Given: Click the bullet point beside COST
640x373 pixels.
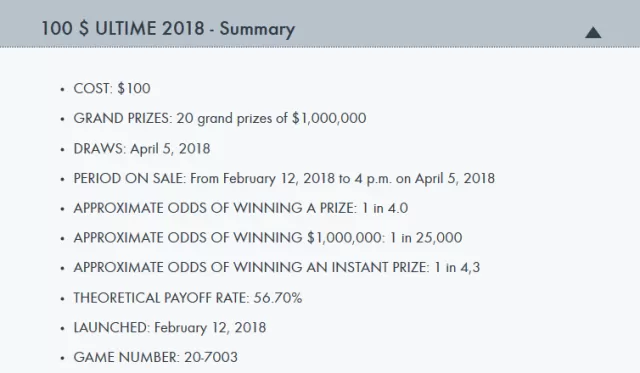Looking at the screenshot, I should click(62, 89).
